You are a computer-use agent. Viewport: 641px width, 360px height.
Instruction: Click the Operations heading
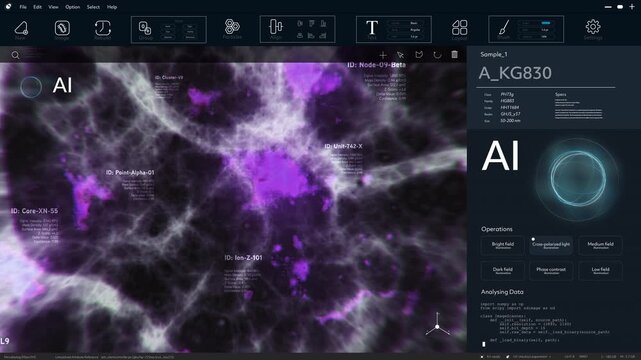[x=497, y=229]
